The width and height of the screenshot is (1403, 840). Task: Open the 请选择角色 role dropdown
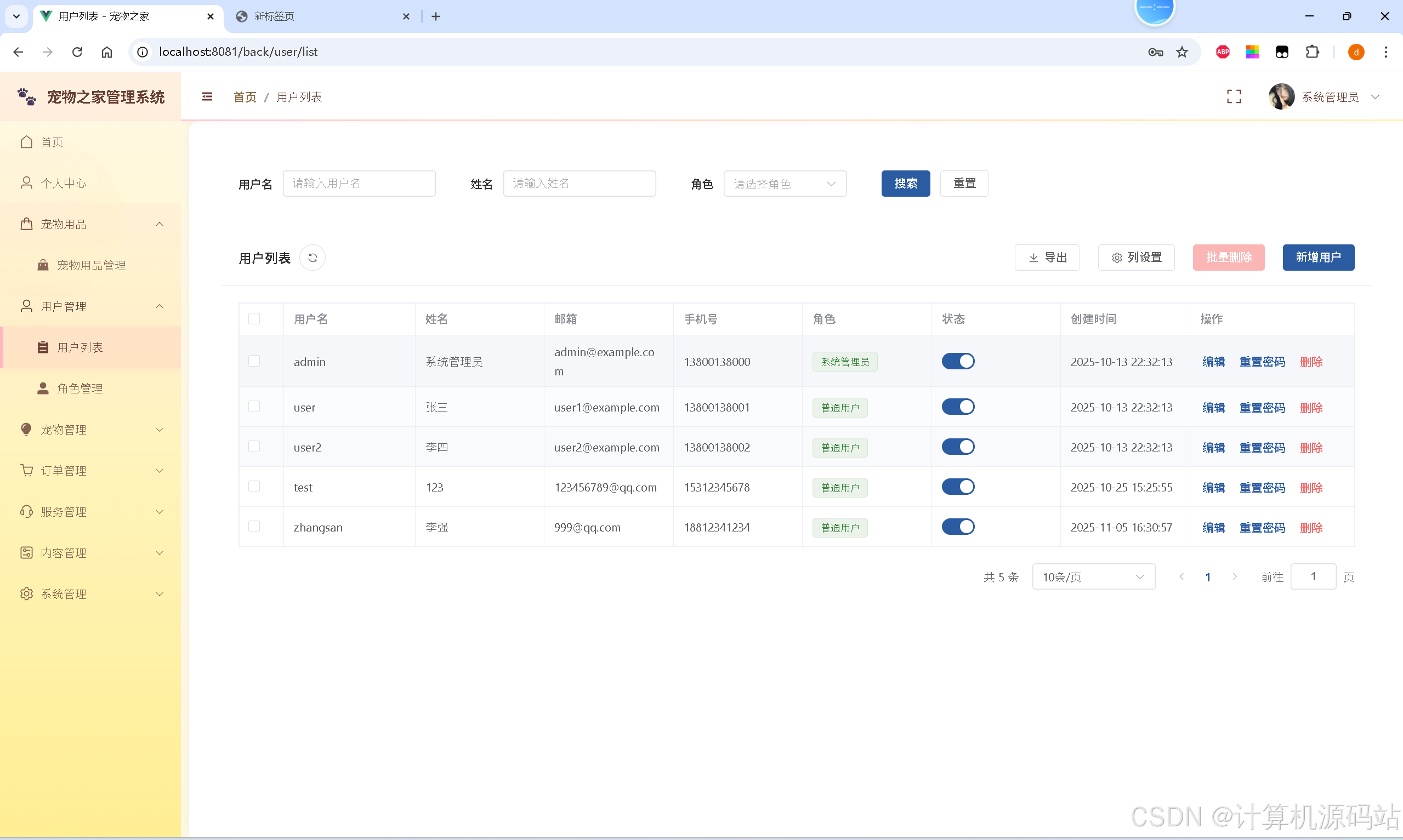(x=785, y=184)
